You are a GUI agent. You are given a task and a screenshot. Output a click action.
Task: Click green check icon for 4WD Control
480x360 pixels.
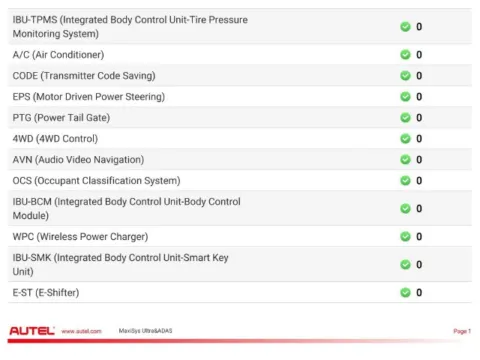click(x=405, y=139)
